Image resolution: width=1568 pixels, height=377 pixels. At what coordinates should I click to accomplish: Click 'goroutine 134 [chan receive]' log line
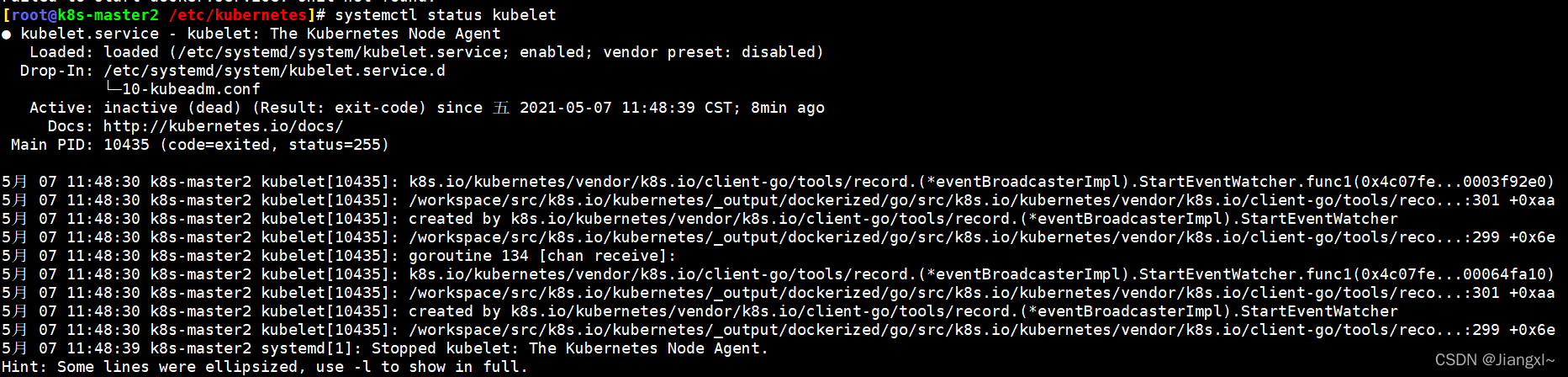(542, 256)
